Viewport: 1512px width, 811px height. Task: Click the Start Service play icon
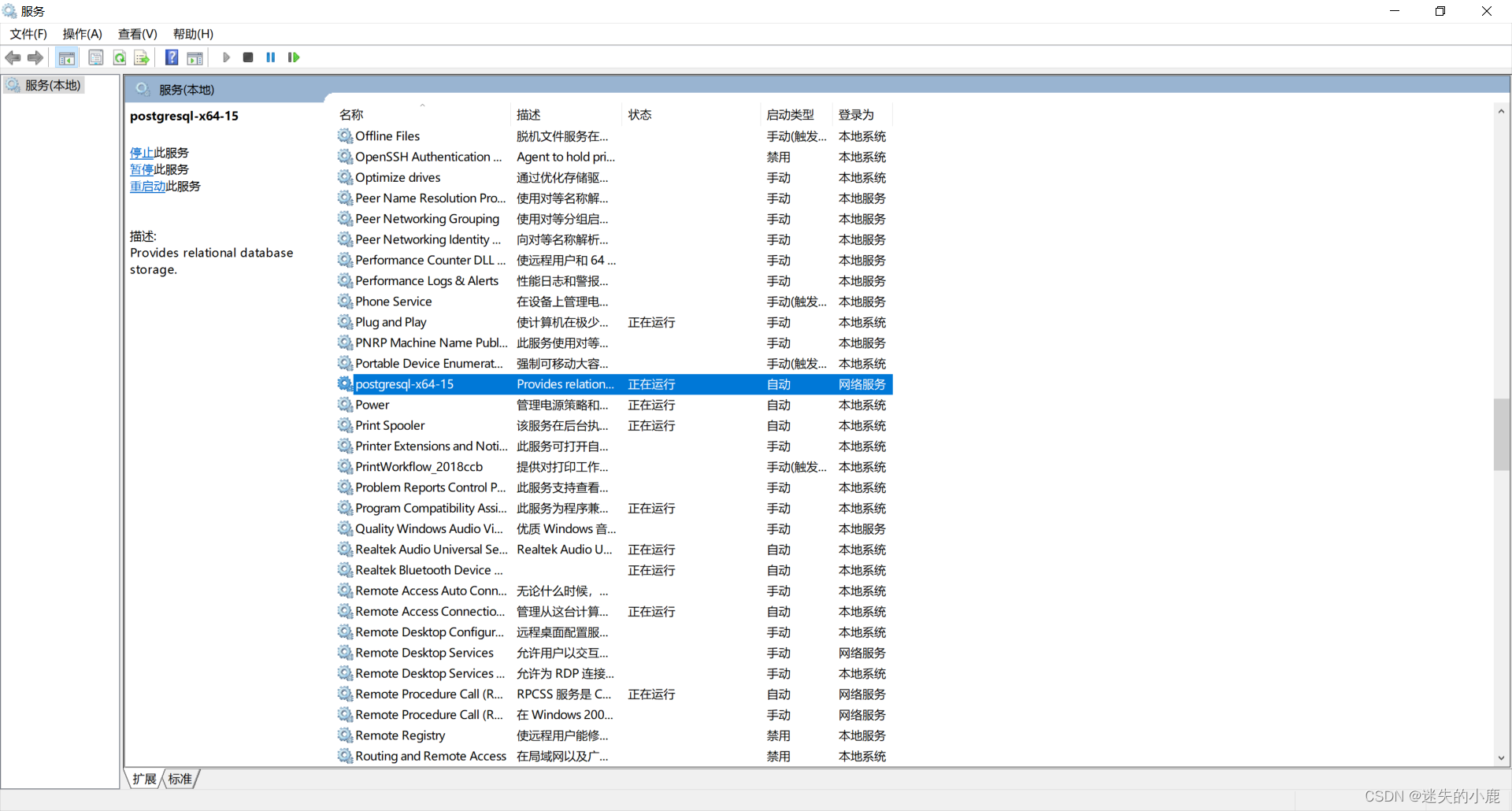point(226,57)
